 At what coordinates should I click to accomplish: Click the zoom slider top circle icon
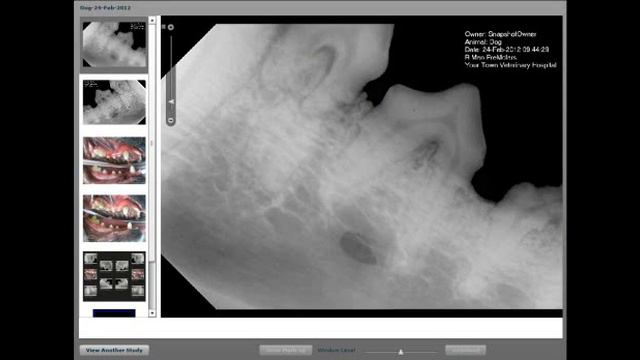(171, 27)
